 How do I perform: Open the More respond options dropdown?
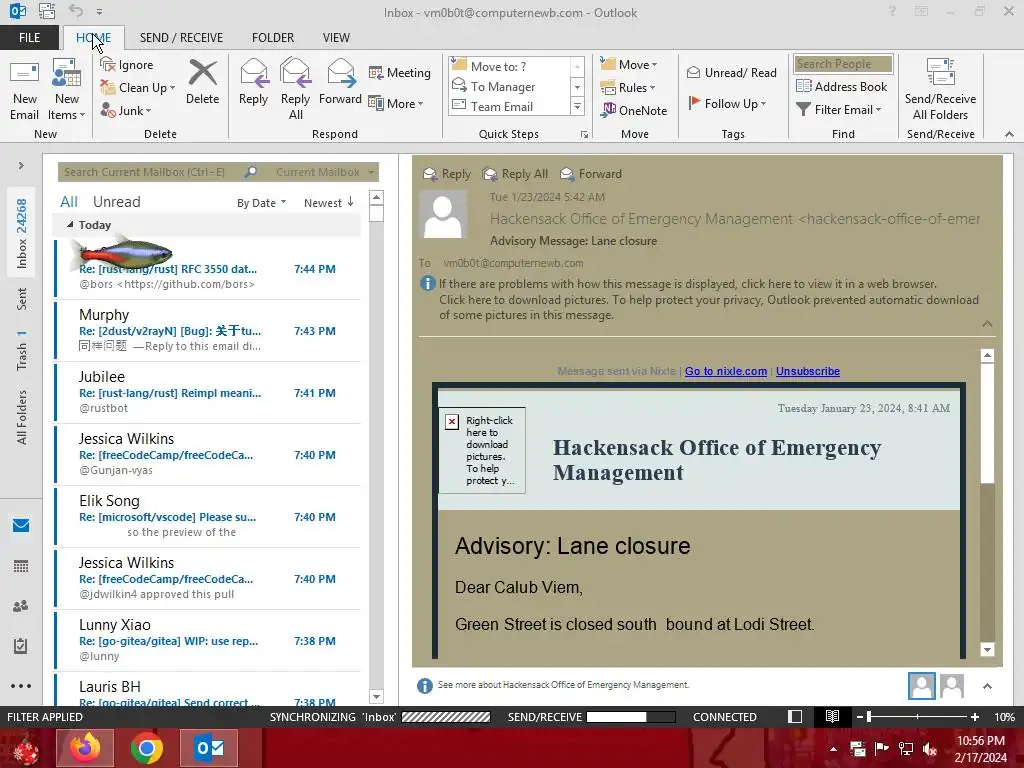pyautogui.click(x=396, y=103)
